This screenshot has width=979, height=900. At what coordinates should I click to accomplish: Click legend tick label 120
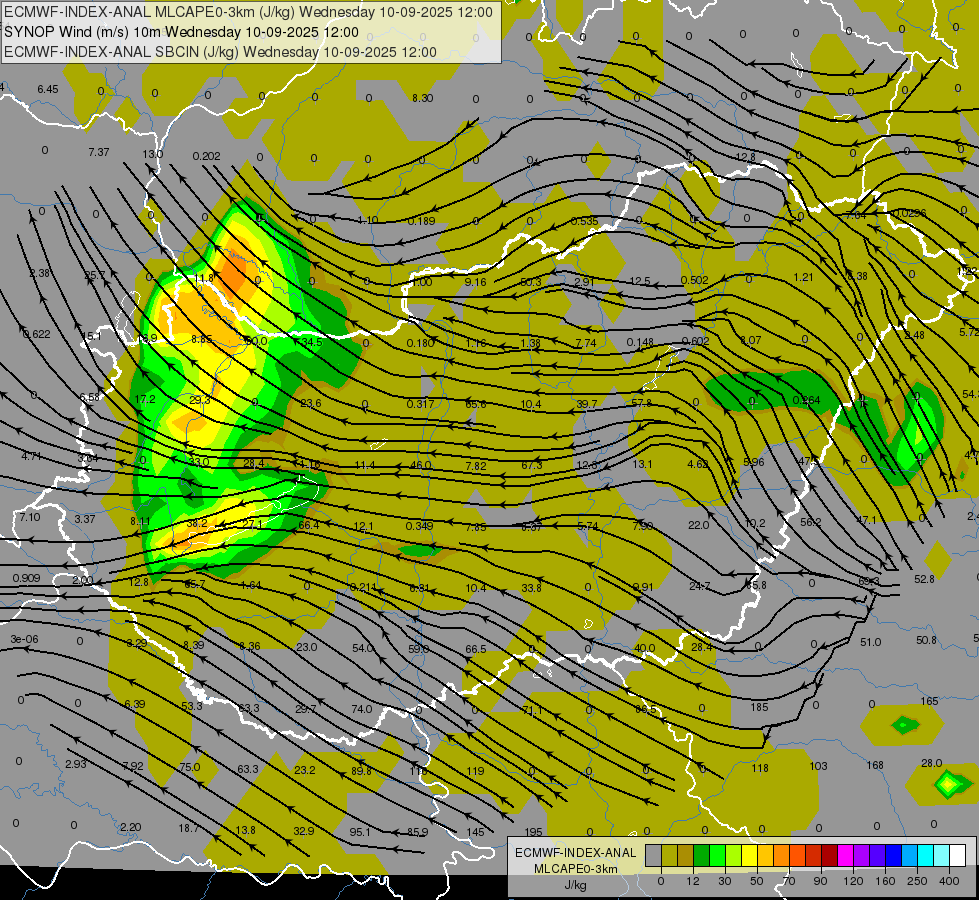(853, 881)
